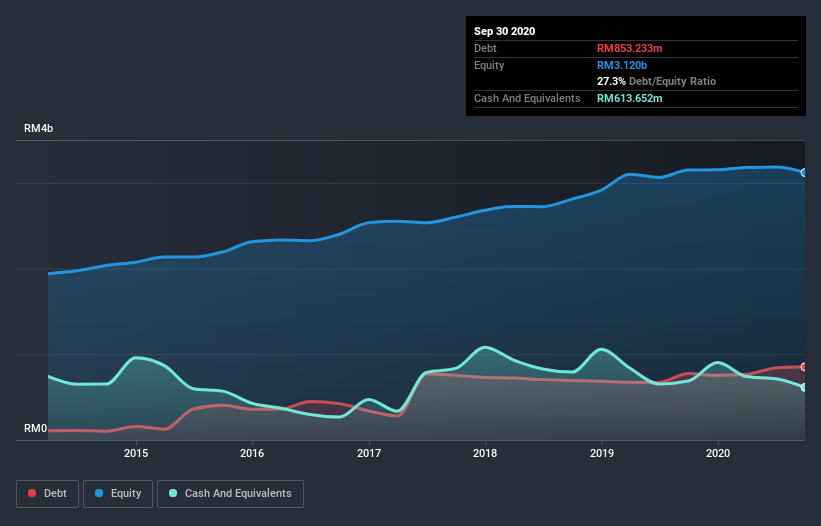
Task: Toggle the Equity legend button
Action: (x=118, y=494)
